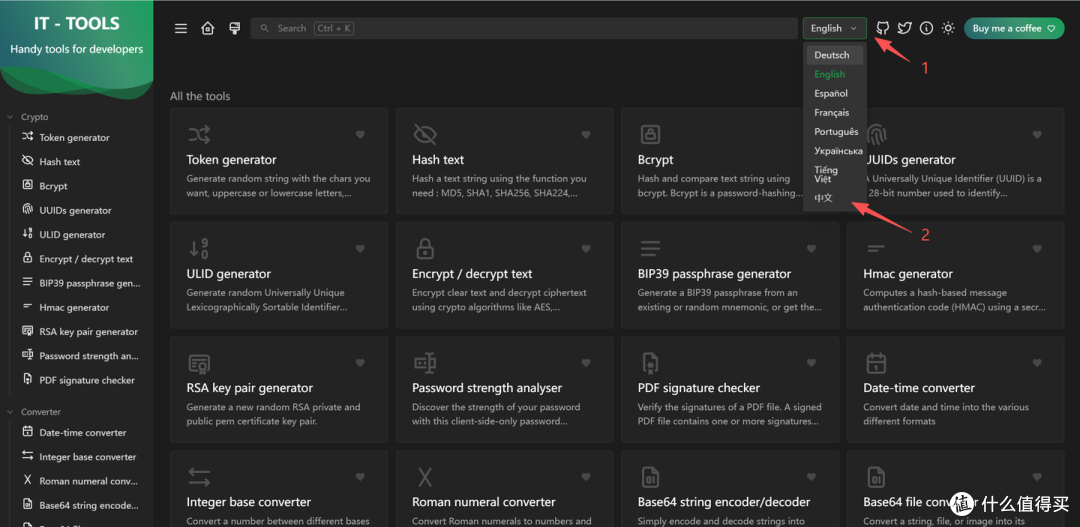Viewport: 1080px width, 527px height.
Task: Open the GitHub repository icon
Action: click(882, 28)
